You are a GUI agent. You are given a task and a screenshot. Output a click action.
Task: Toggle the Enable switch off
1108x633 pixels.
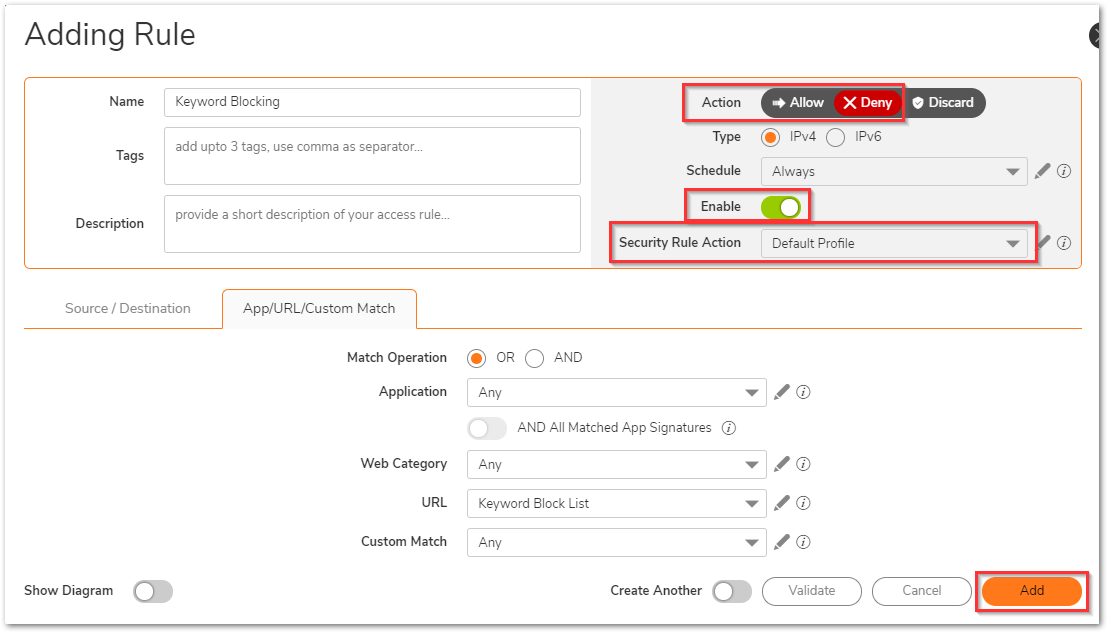click(x=780, y=207)
